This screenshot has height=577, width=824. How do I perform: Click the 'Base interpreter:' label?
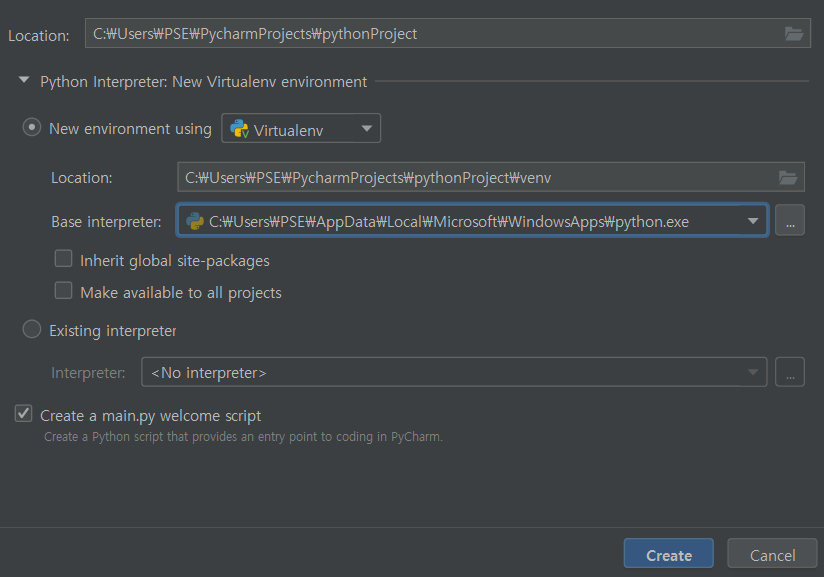pos(106,222)
